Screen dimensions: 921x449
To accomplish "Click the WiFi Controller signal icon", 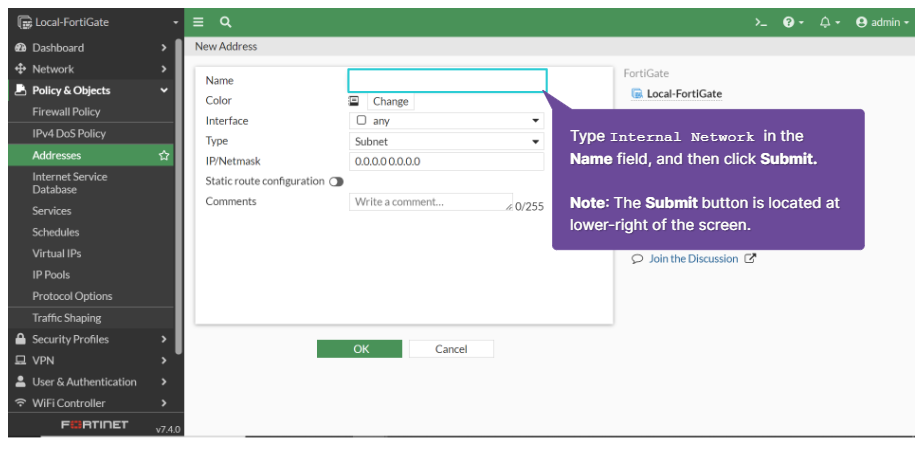I will point(21,403).
